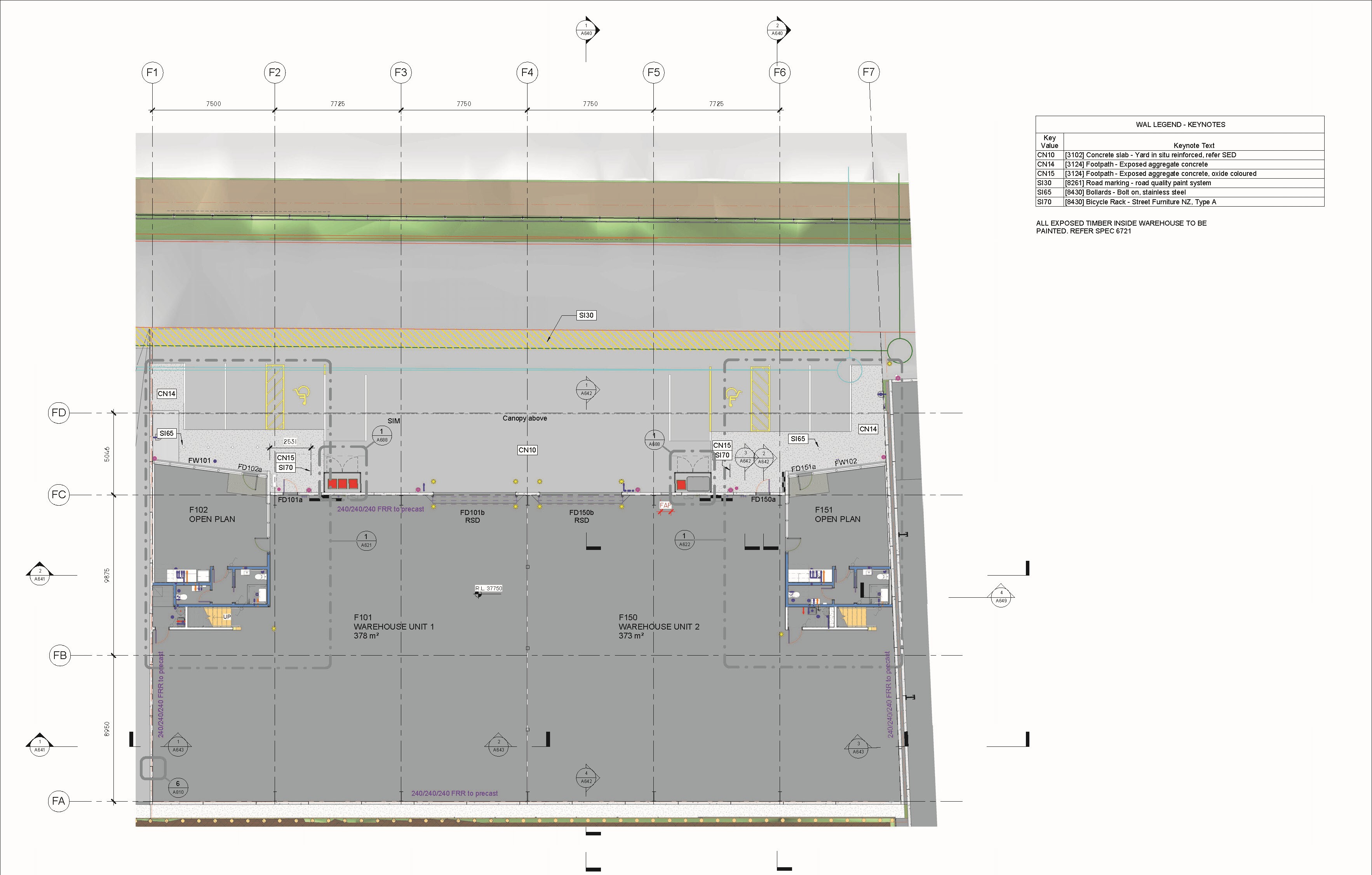Click the 8950 vertical dimension
Image resolution: width=1372 pixels, height=875 pixels.
pyautogui.click(x=107, y=729)
